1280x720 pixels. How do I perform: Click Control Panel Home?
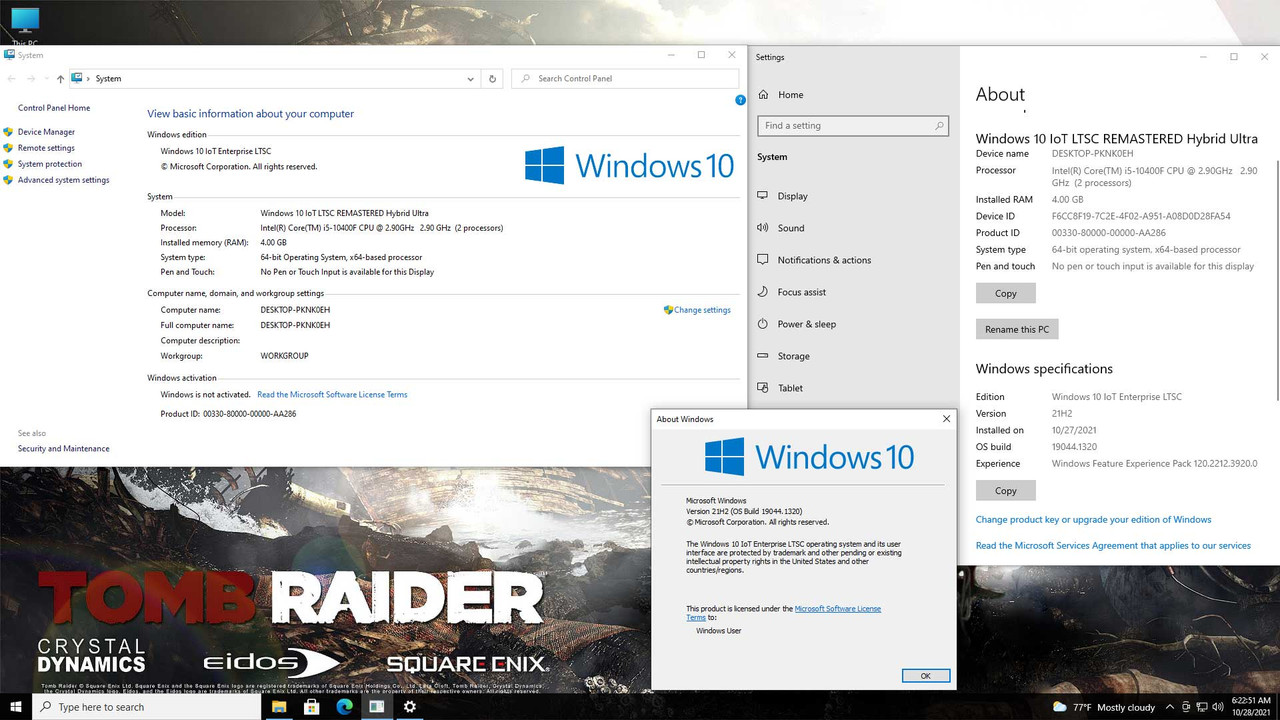tap(54, 108)
